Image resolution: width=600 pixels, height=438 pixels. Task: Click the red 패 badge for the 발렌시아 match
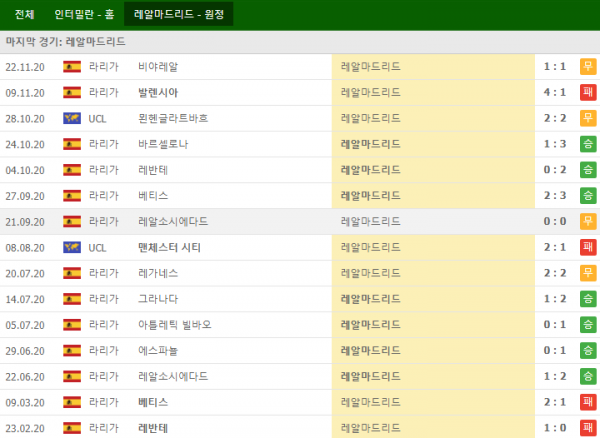click(x=588, y=92)
